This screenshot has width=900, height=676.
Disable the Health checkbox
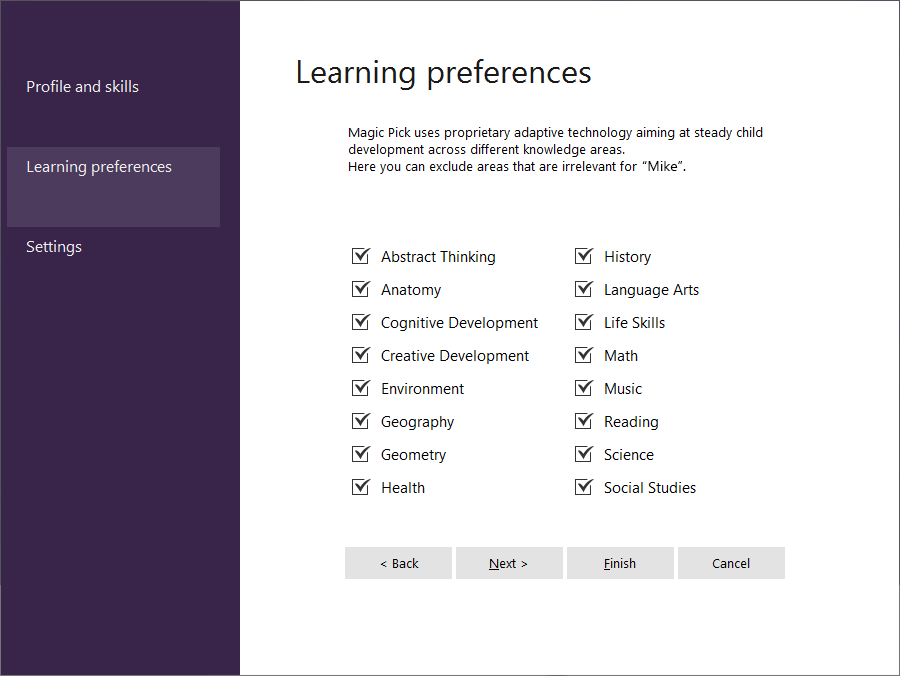361,487
